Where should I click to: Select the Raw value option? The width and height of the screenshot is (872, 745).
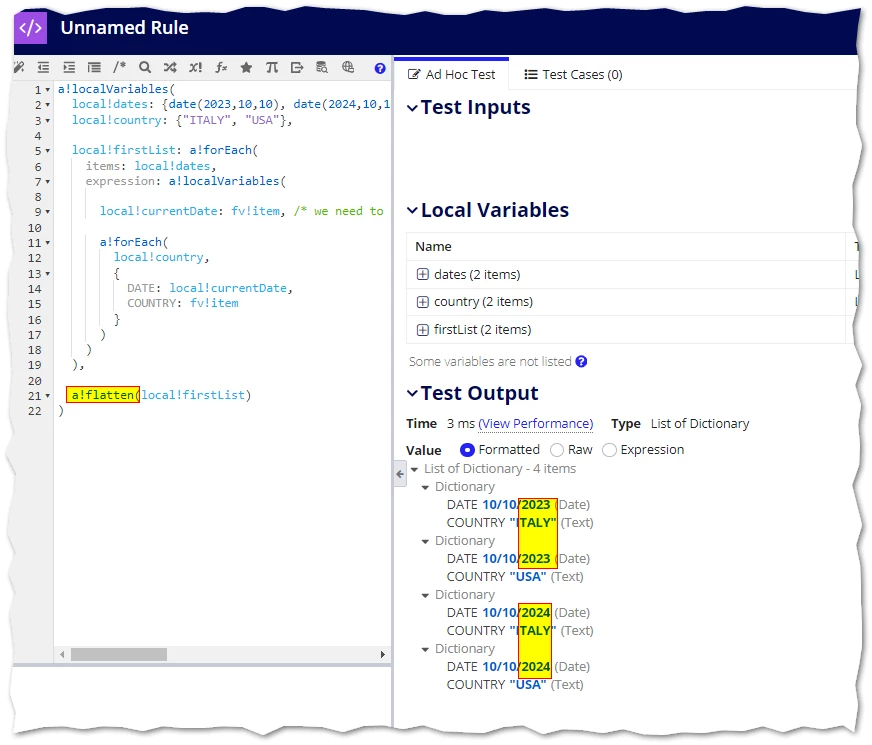(x=557, y=450)
